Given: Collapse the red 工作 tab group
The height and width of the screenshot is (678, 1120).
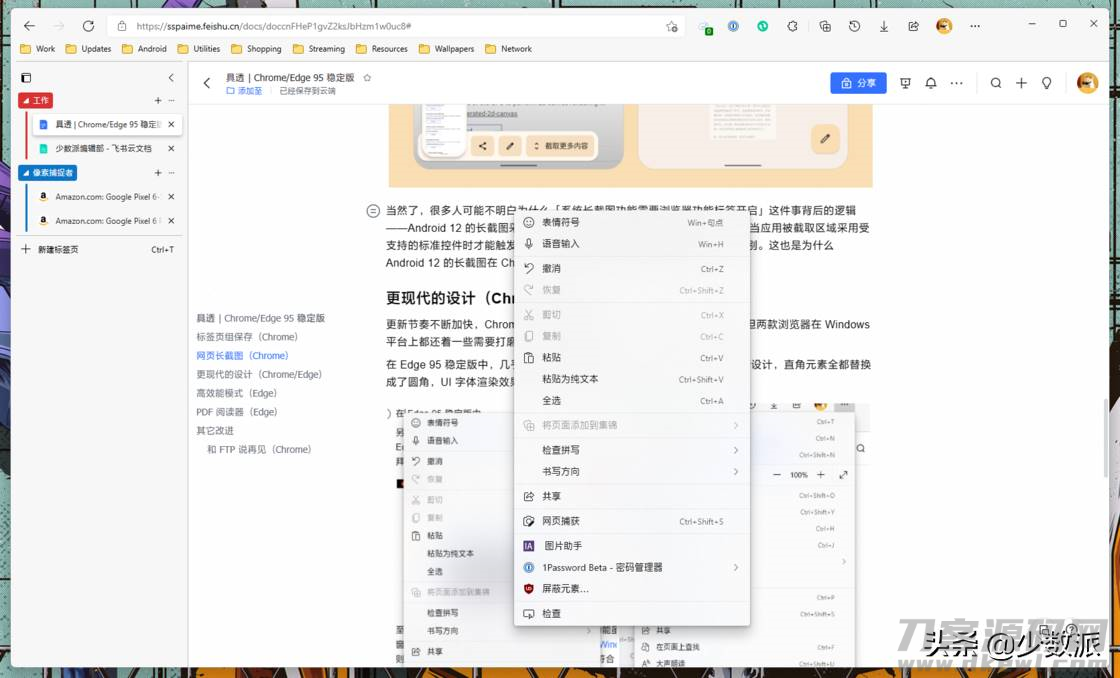Looking at the screenshot, I should [x=36, y=101].
